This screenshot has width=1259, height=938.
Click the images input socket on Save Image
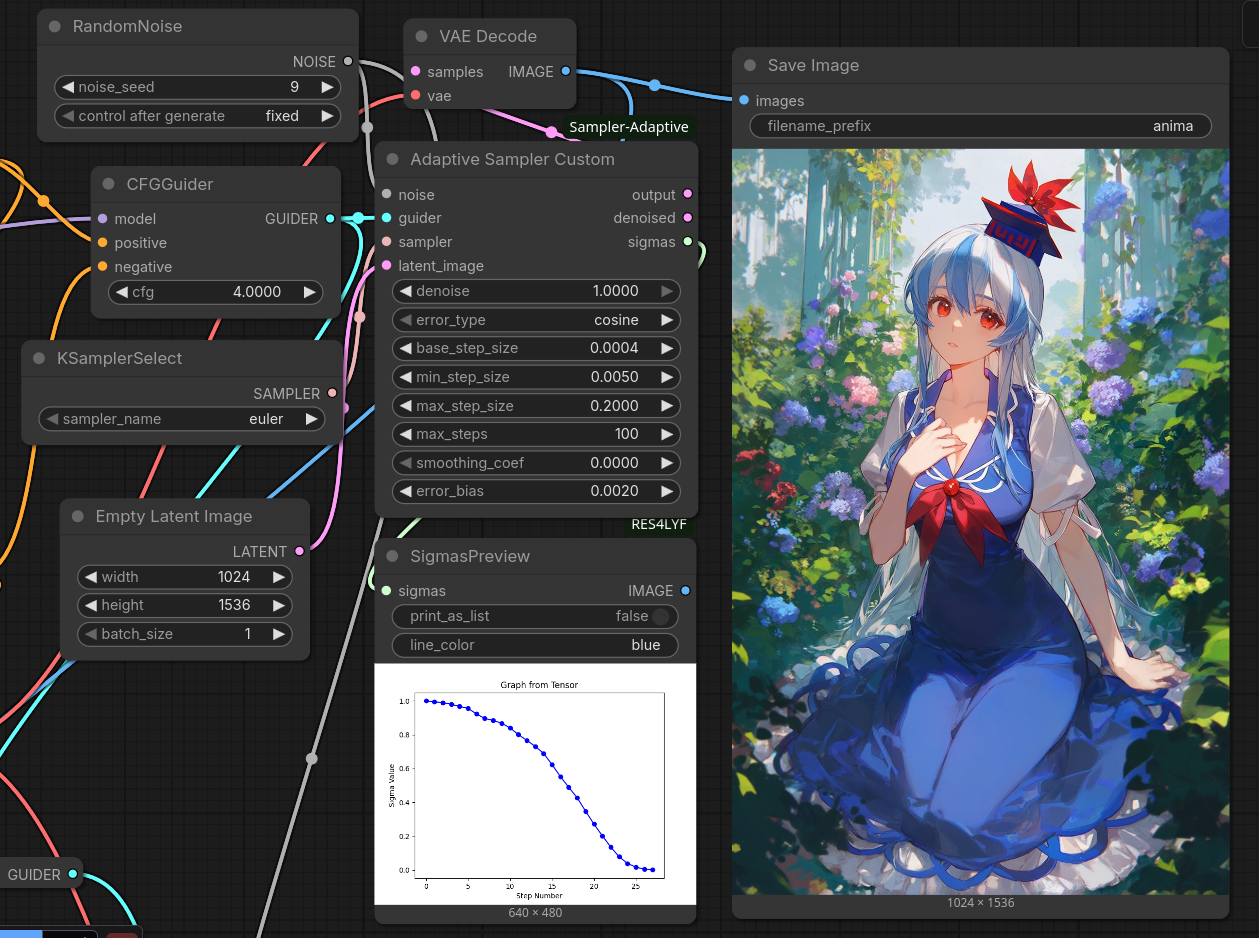pos(744,100)
